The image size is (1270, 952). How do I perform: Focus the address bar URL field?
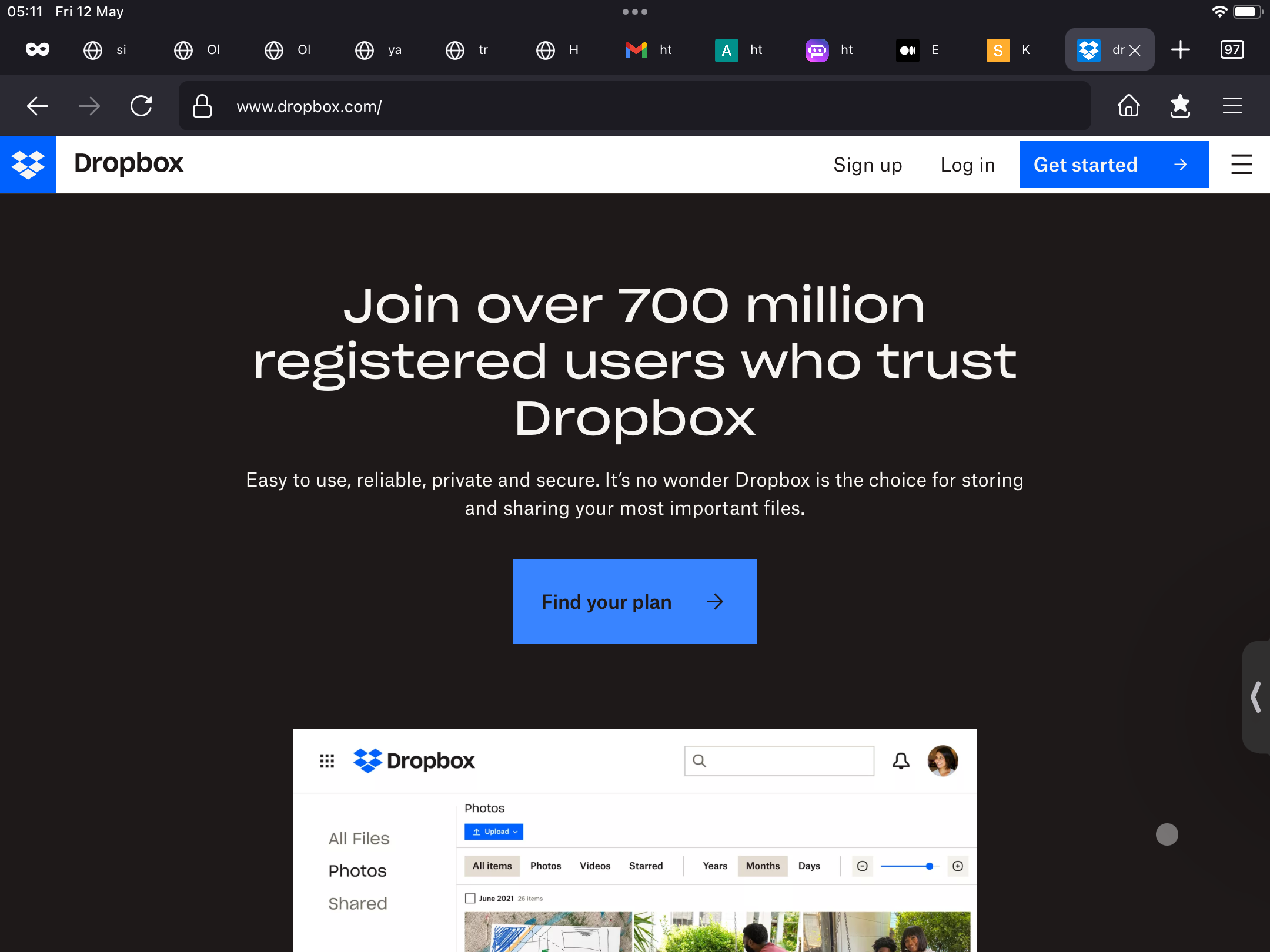point(635,106)
